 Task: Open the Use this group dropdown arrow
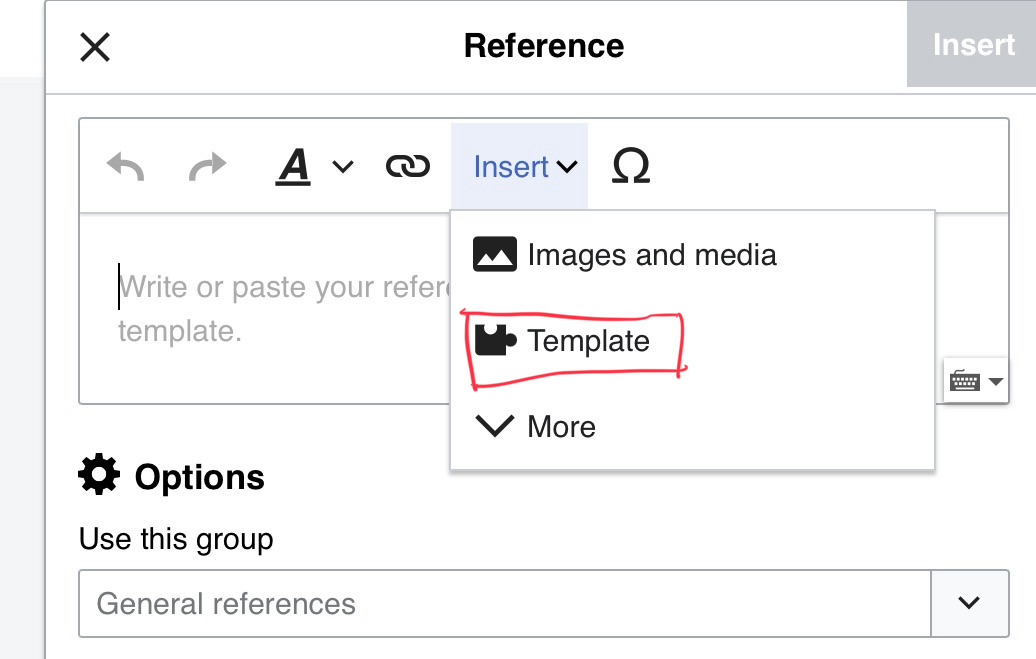pyautogui.click(x=967, y=603)
